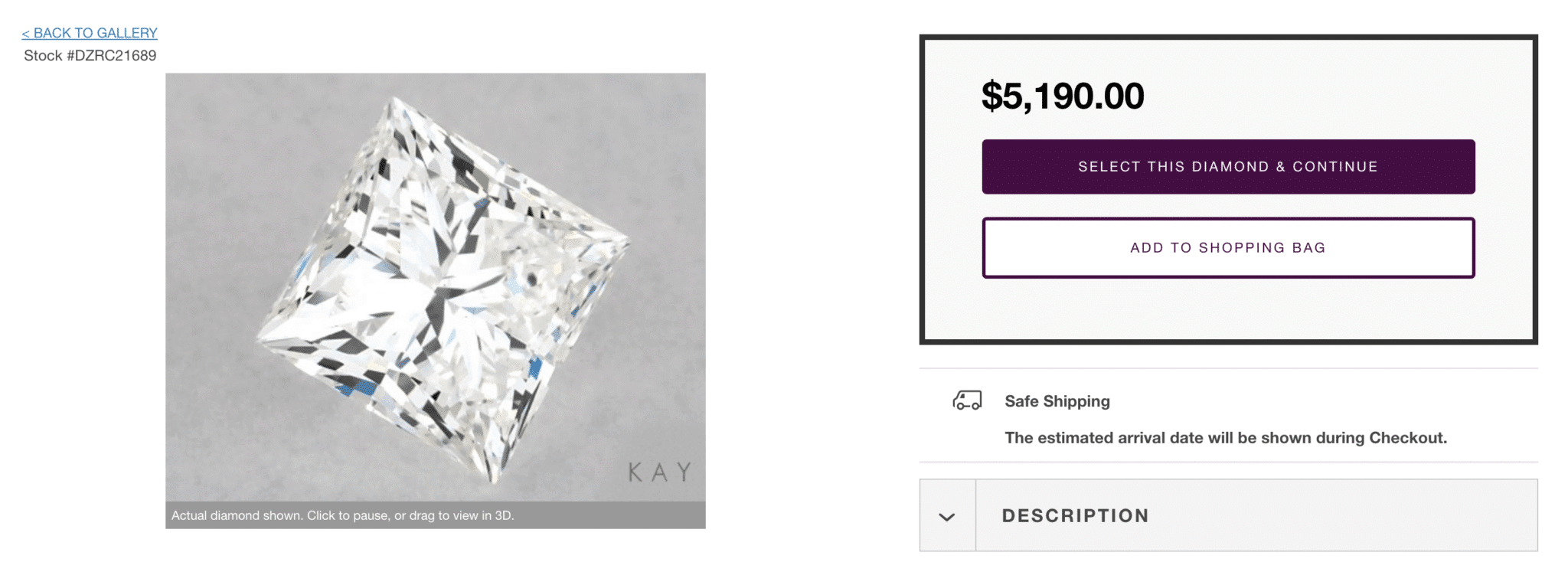Image resolution: width=1568 pixels, height=562 pixels.
Task: Select the $5,190.00 price text
Action: point(1063,96)
